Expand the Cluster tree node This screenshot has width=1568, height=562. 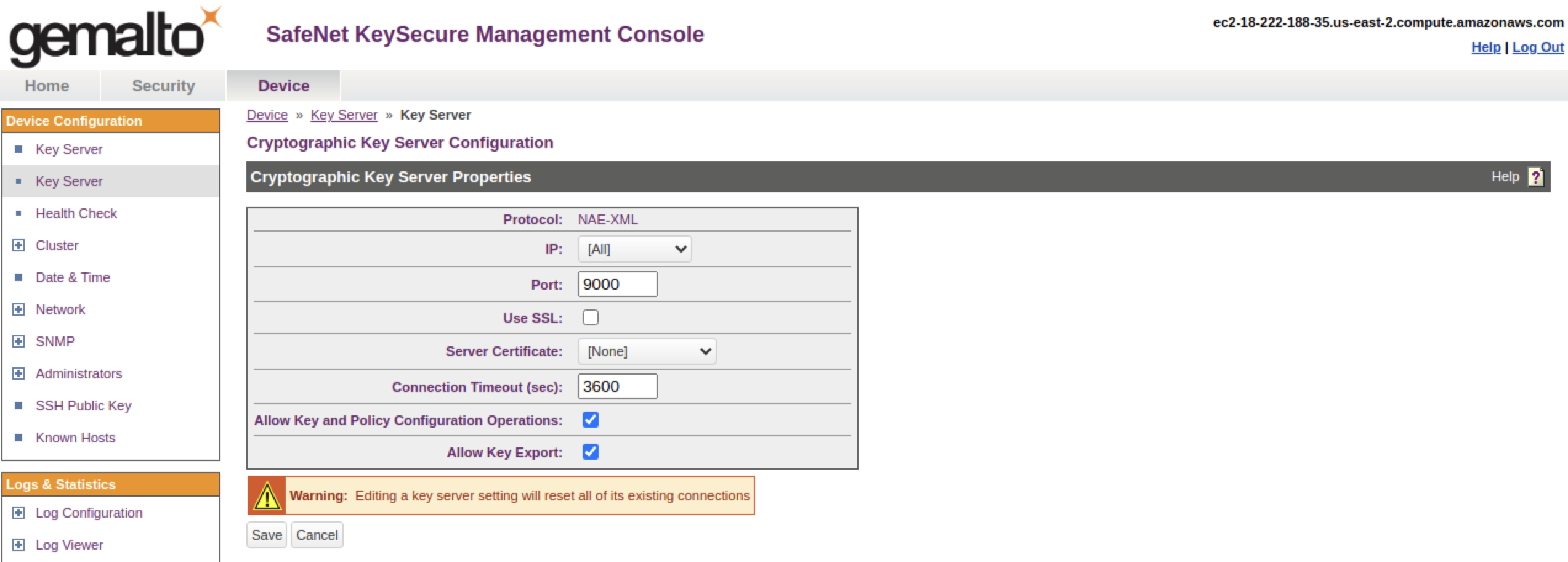click(18, 245)
